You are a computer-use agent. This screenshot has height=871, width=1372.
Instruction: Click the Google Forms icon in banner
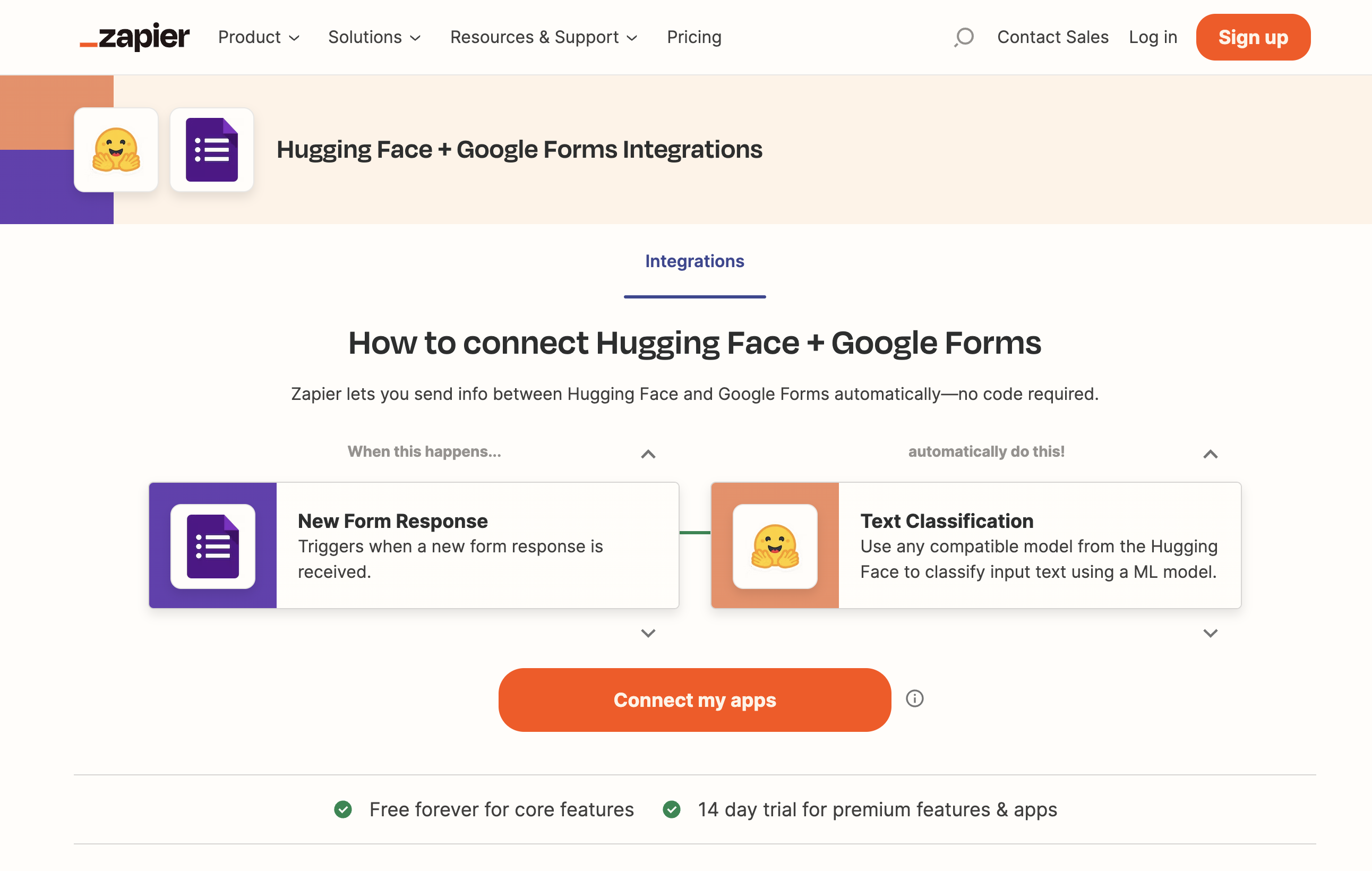click(211, 150)
